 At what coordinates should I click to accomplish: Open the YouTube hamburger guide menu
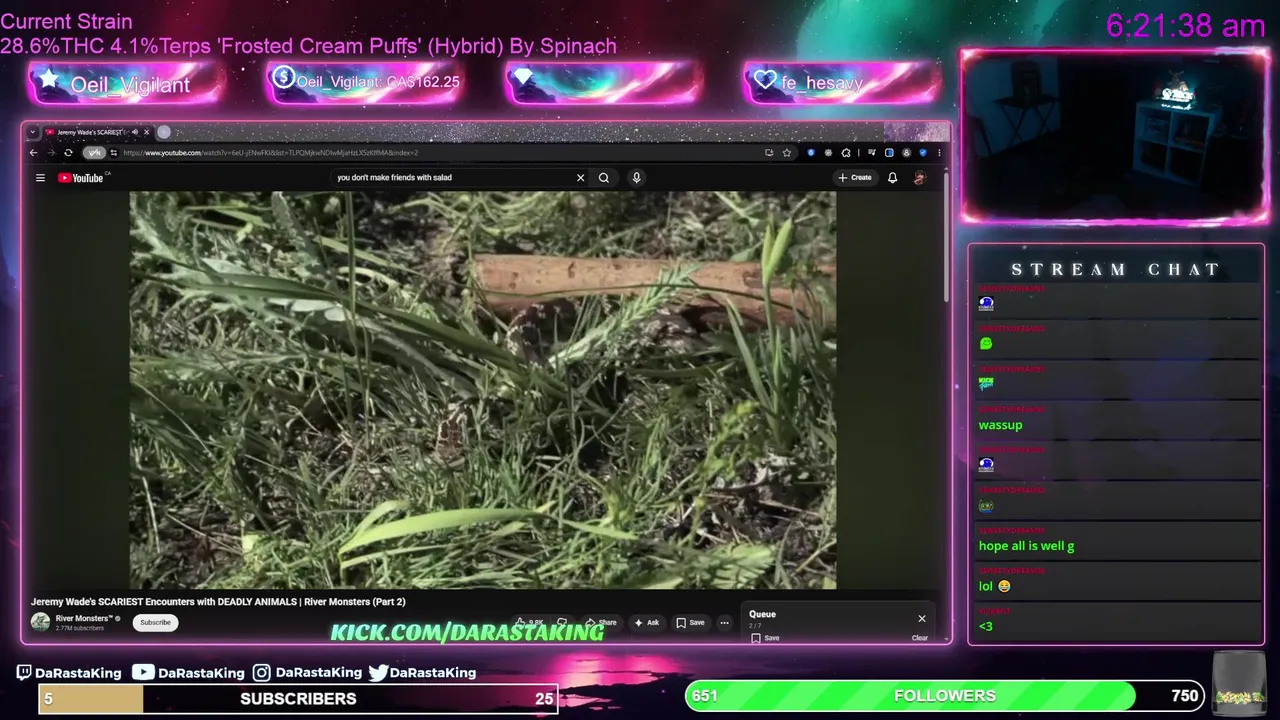[x=40, y=178]
